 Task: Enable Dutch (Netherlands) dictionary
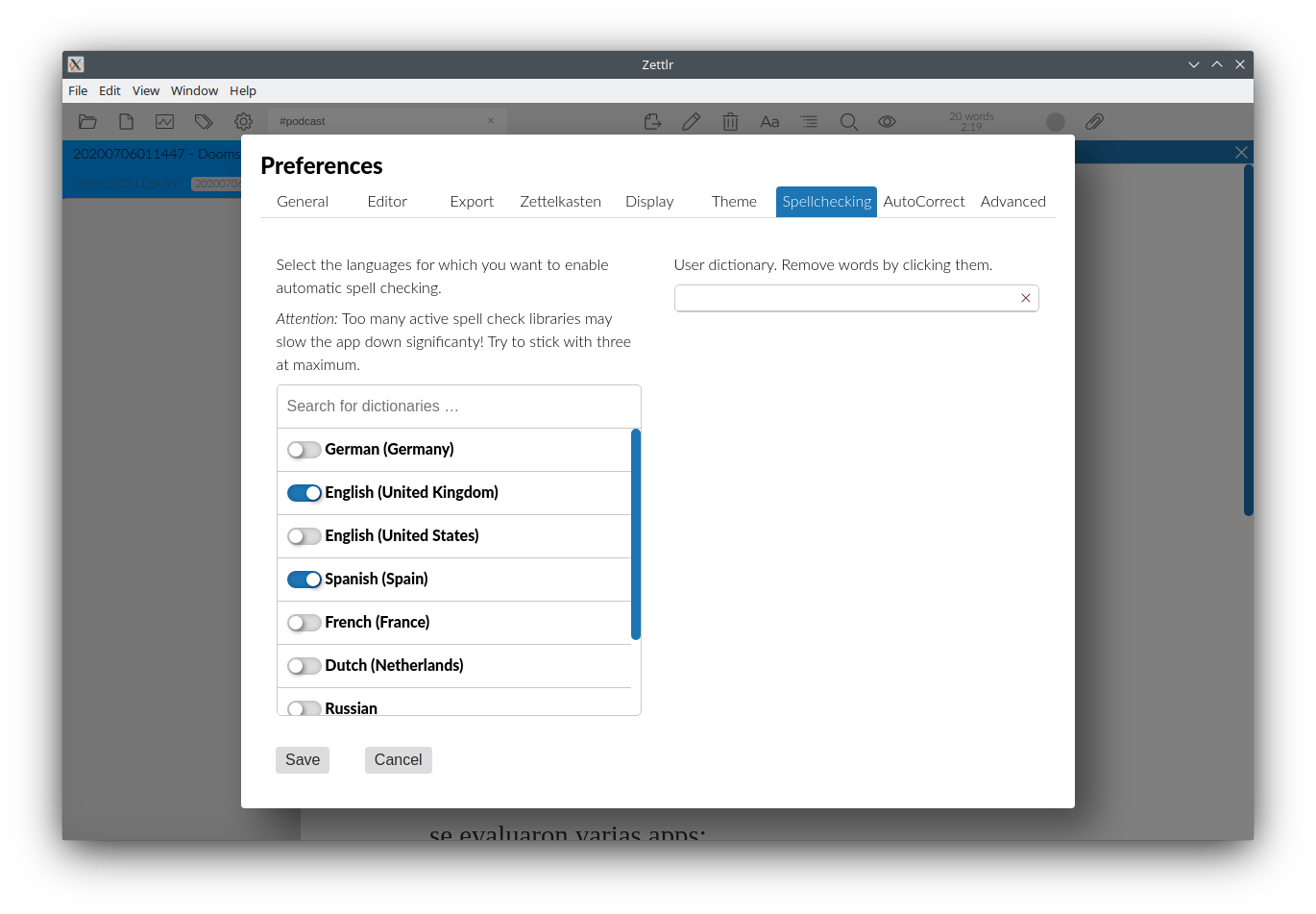pyautogui.click(x=305, y=666)
